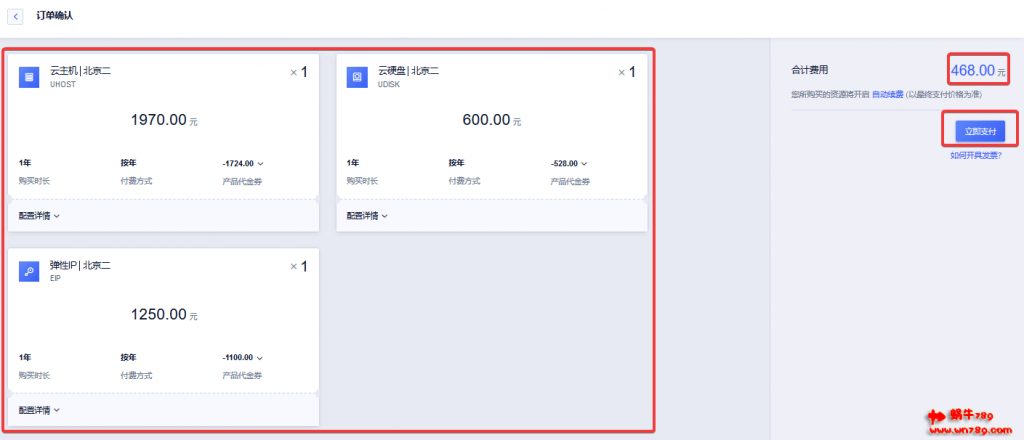Click the 如何开具发票? link

[x=976, y=155]
